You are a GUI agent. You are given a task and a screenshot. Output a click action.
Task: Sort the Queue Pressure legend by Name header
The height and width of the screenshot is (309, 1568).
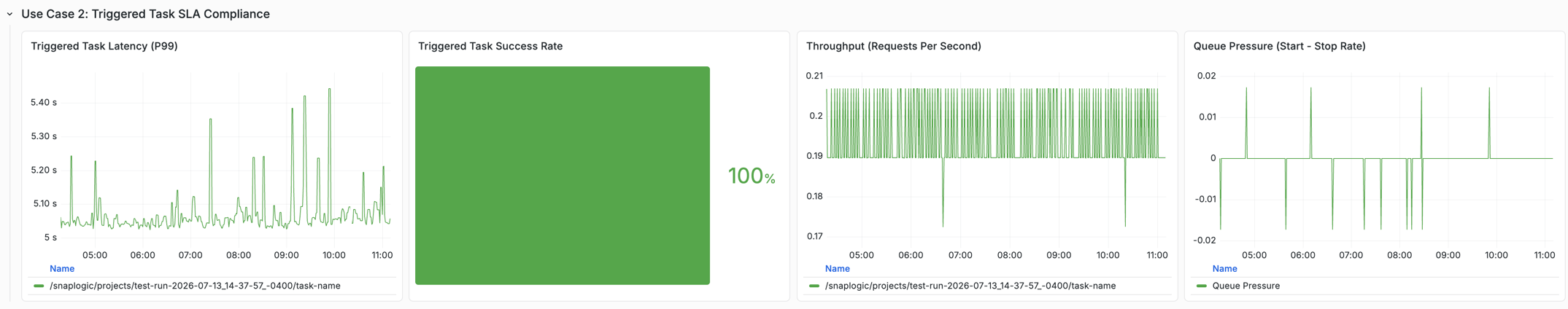point(1224,268)
